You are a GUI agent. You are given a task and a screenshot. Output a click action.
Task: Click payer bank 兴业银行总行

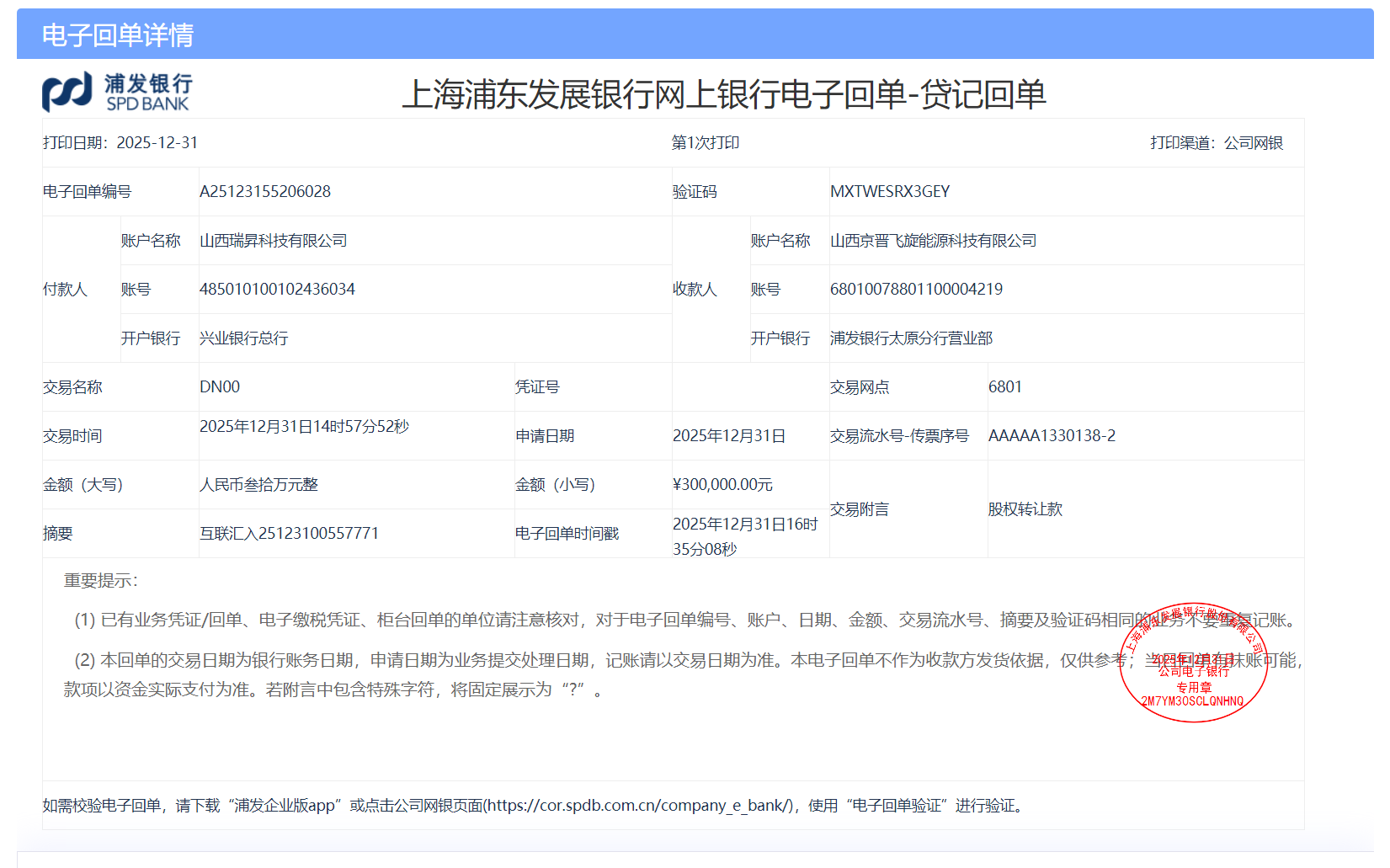tap(244, 338)
